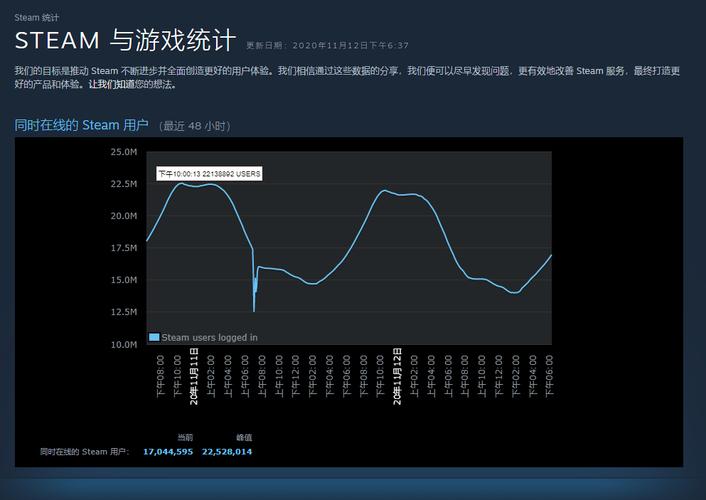Click the '20年11月12日' date axis label
Image resolution: width=706 pixels, height=500 pixels.
(x=397, y=377)
